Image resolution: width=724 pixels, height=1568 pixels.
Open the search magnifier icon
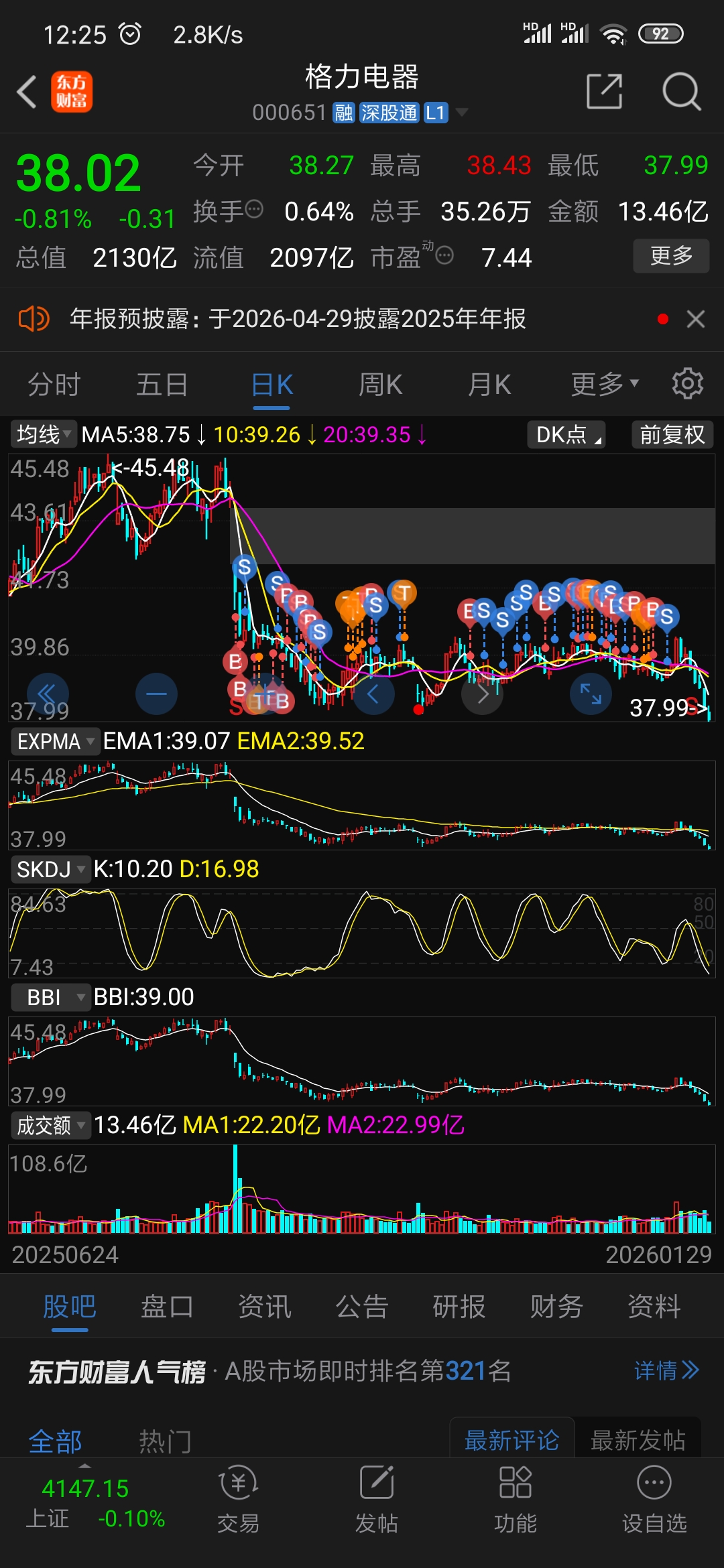[681, 91]
